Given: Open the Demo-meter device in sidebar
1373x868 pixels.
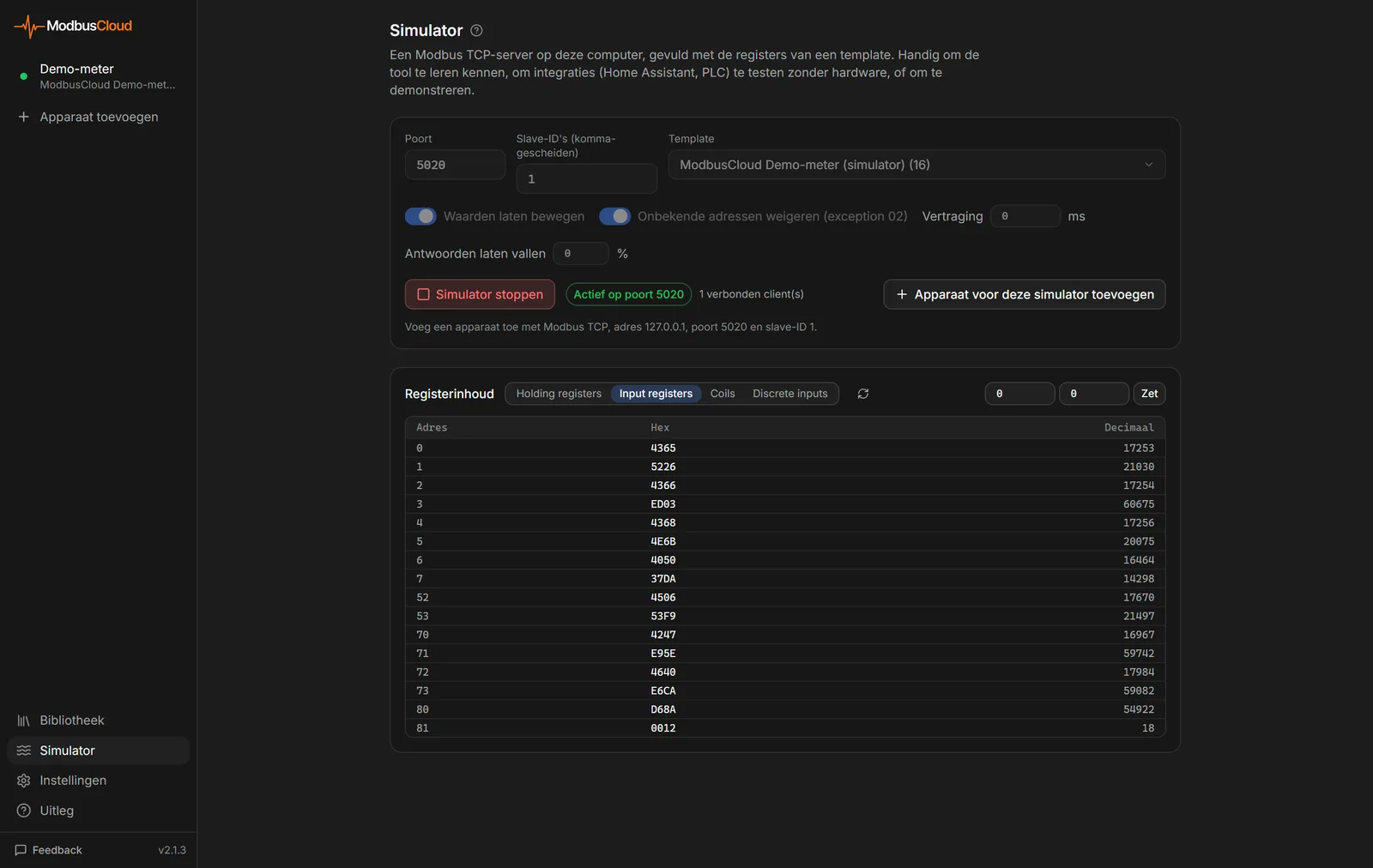Looking at the screenshot, I should [x=98, y=76].
